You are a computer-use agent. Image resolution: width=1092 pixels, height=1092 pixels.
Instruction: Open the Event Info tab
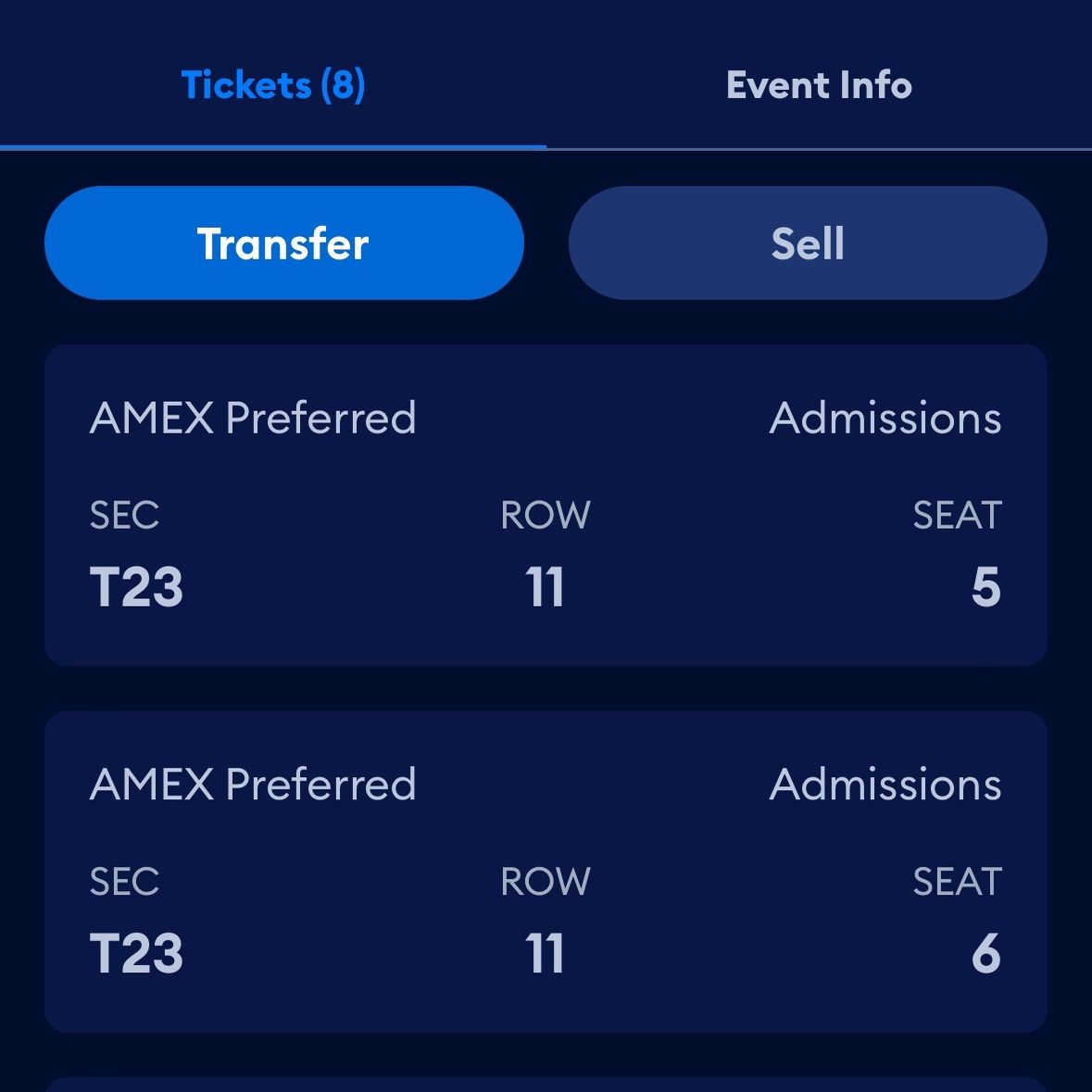(819, 85)
